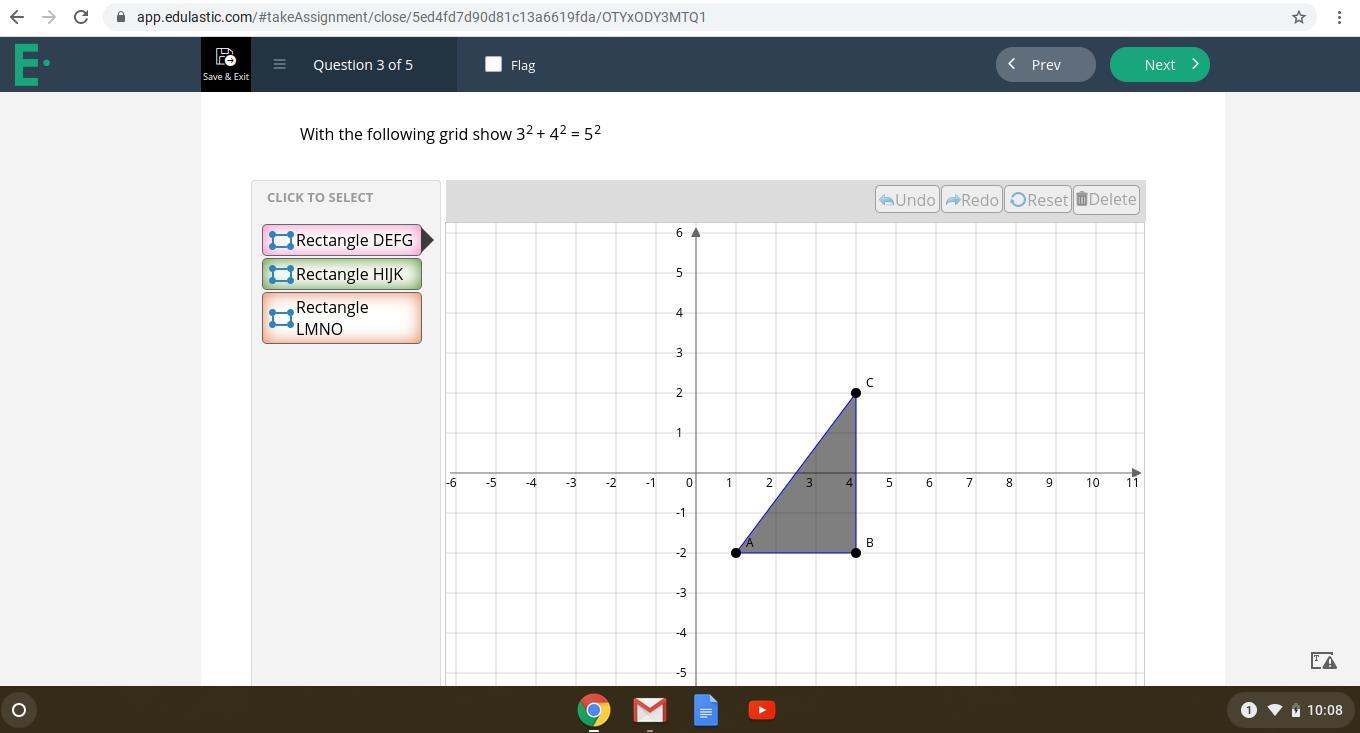Go to the Next question
Screen dimensions: 1360x733
[x=1160, y=64]
